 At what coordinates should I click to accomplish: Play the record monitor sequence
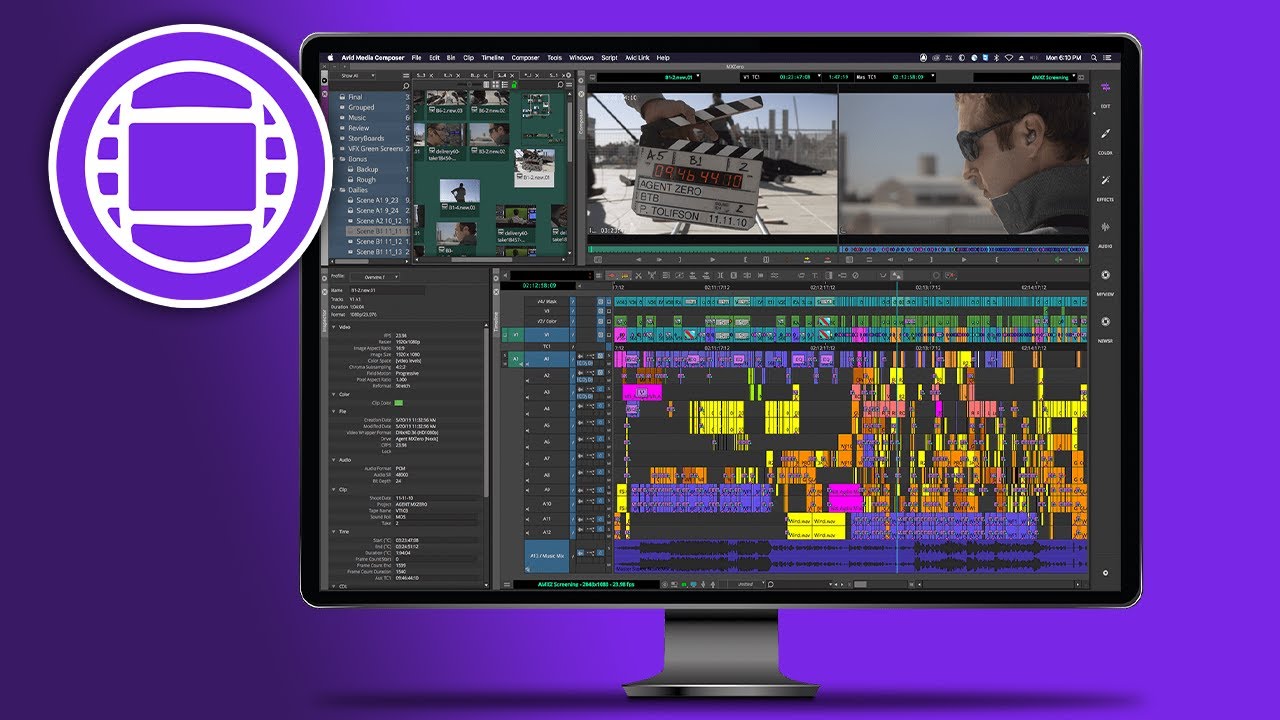(964, 259)
